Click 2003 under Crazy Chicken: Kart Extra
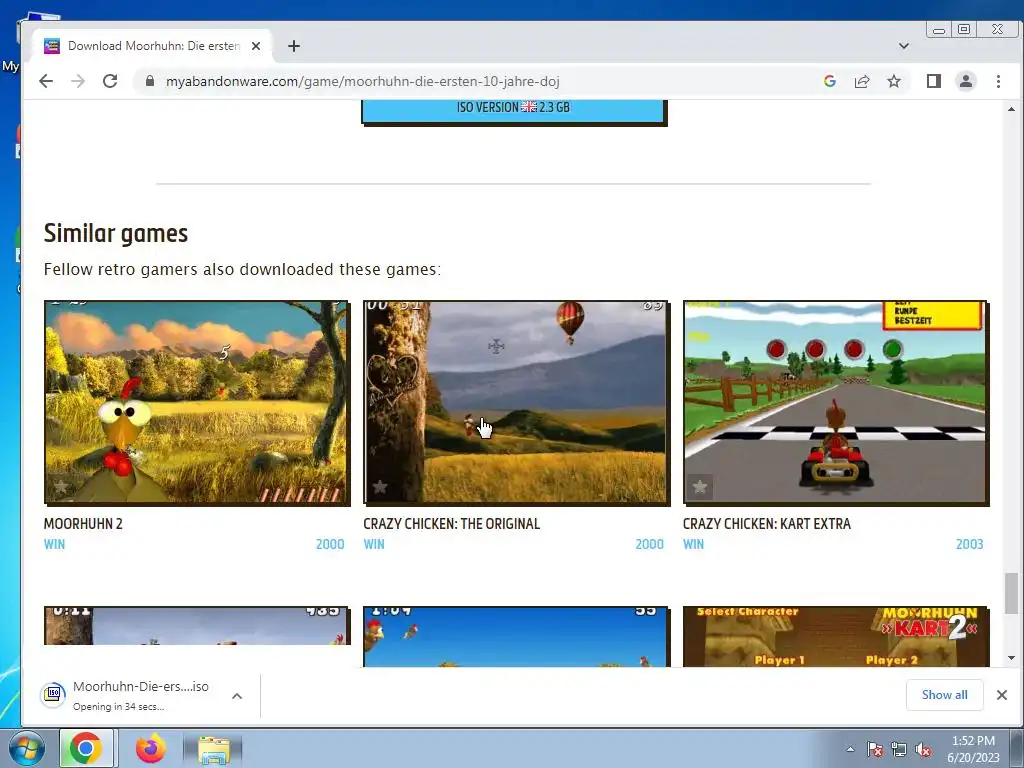The width and height of the screenshot is (1024, 768). point(969,544)
